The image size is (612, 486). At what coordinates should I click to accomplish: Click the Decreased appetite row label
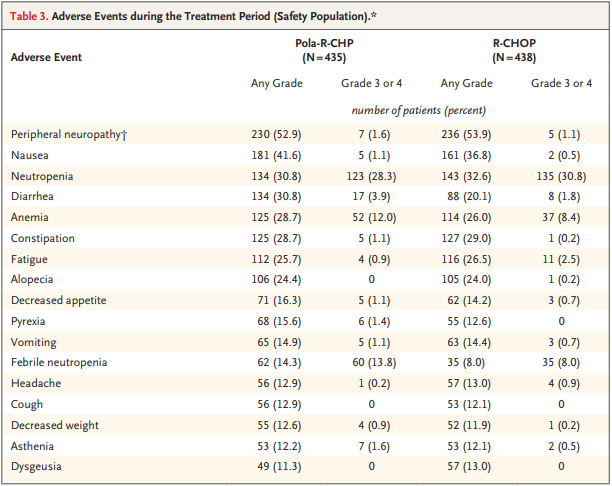point(57,300)
